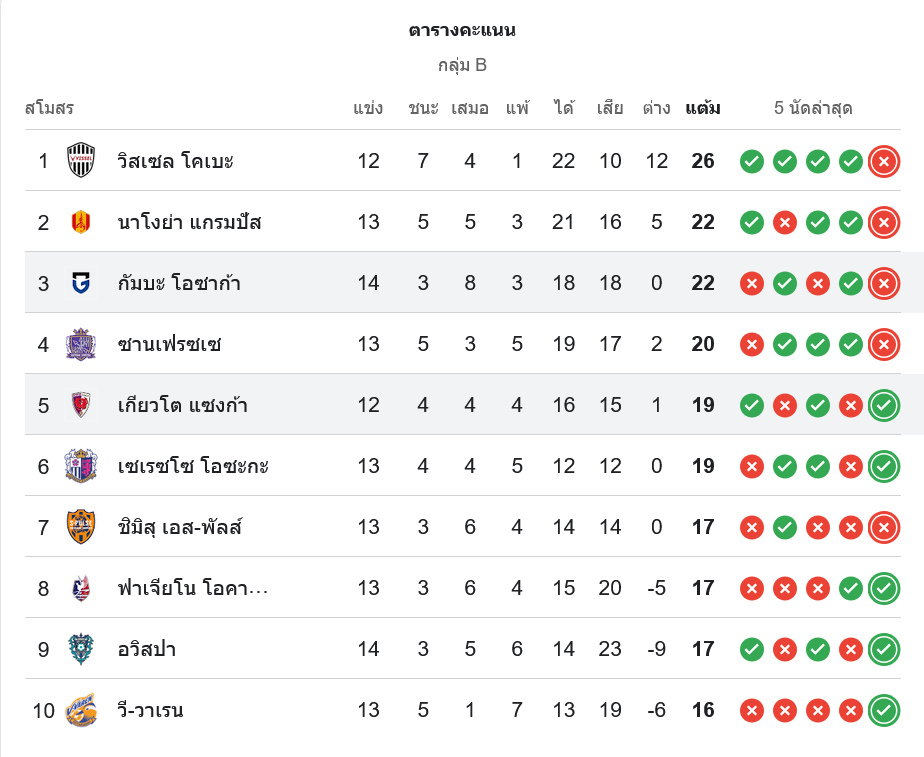Image resolution: width=924 pixels, height=757 pixels.
Task: Click the Cerezo Osaka club crest
Action: tap(81, 466)
